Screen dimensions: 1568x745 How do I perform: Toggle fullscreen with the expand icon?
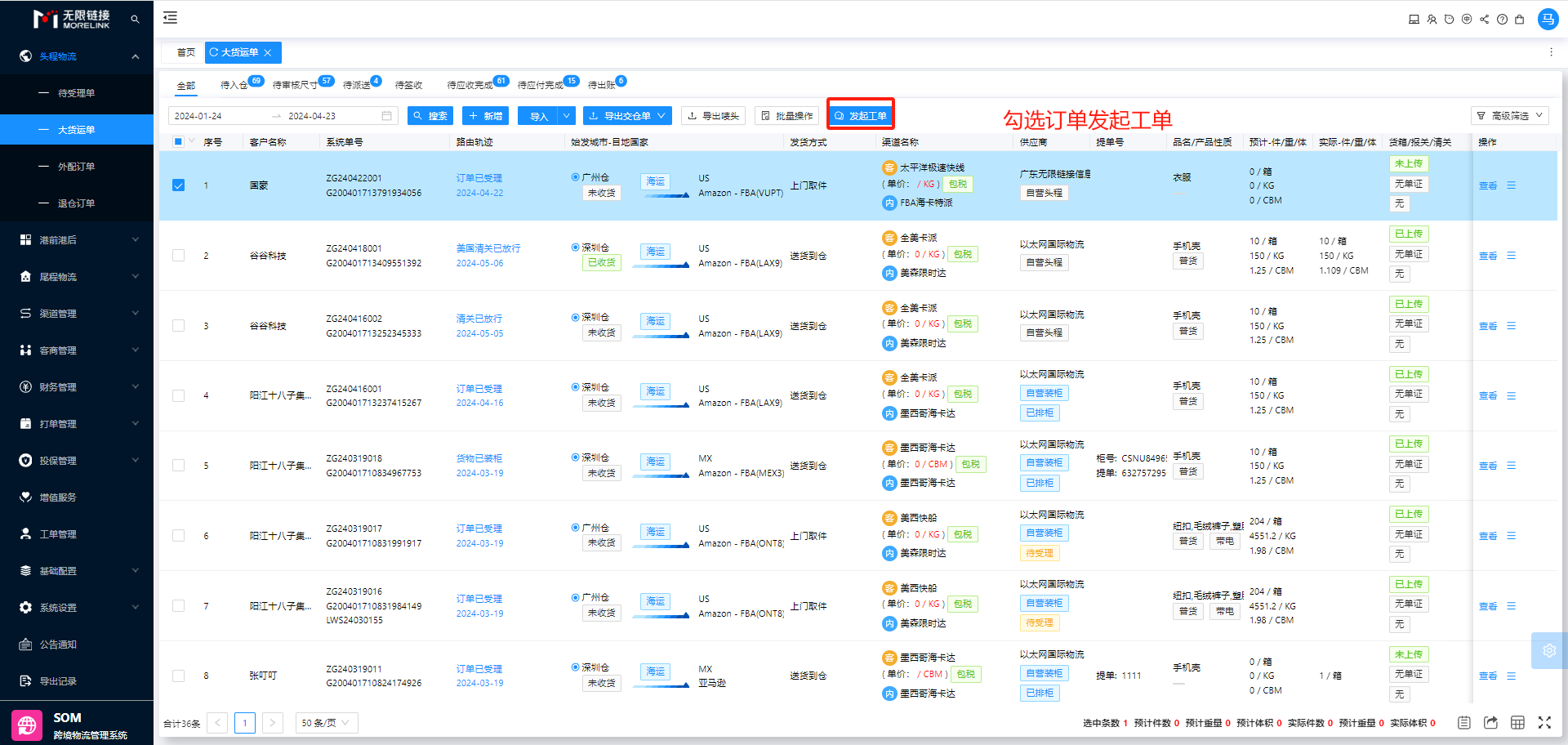coord(1544,723)
